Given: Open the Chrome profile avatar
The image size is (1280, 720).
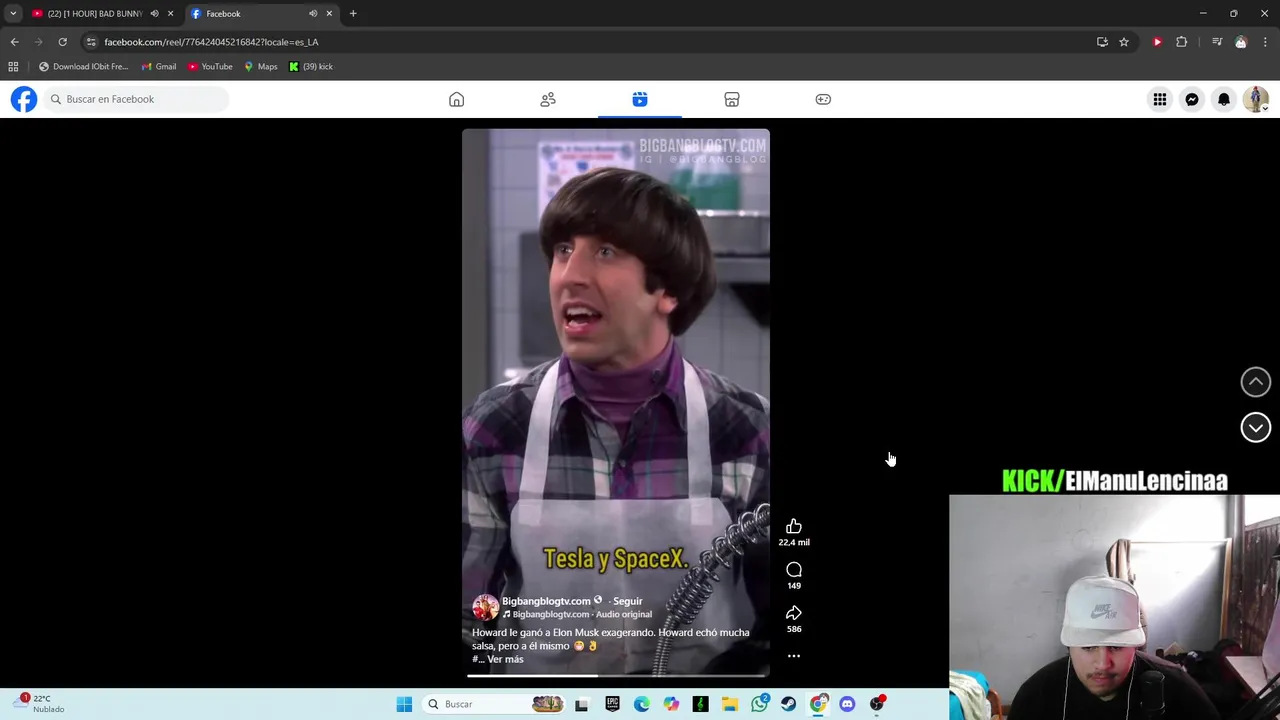Looking at the screenshot, I should point(1241,42).
